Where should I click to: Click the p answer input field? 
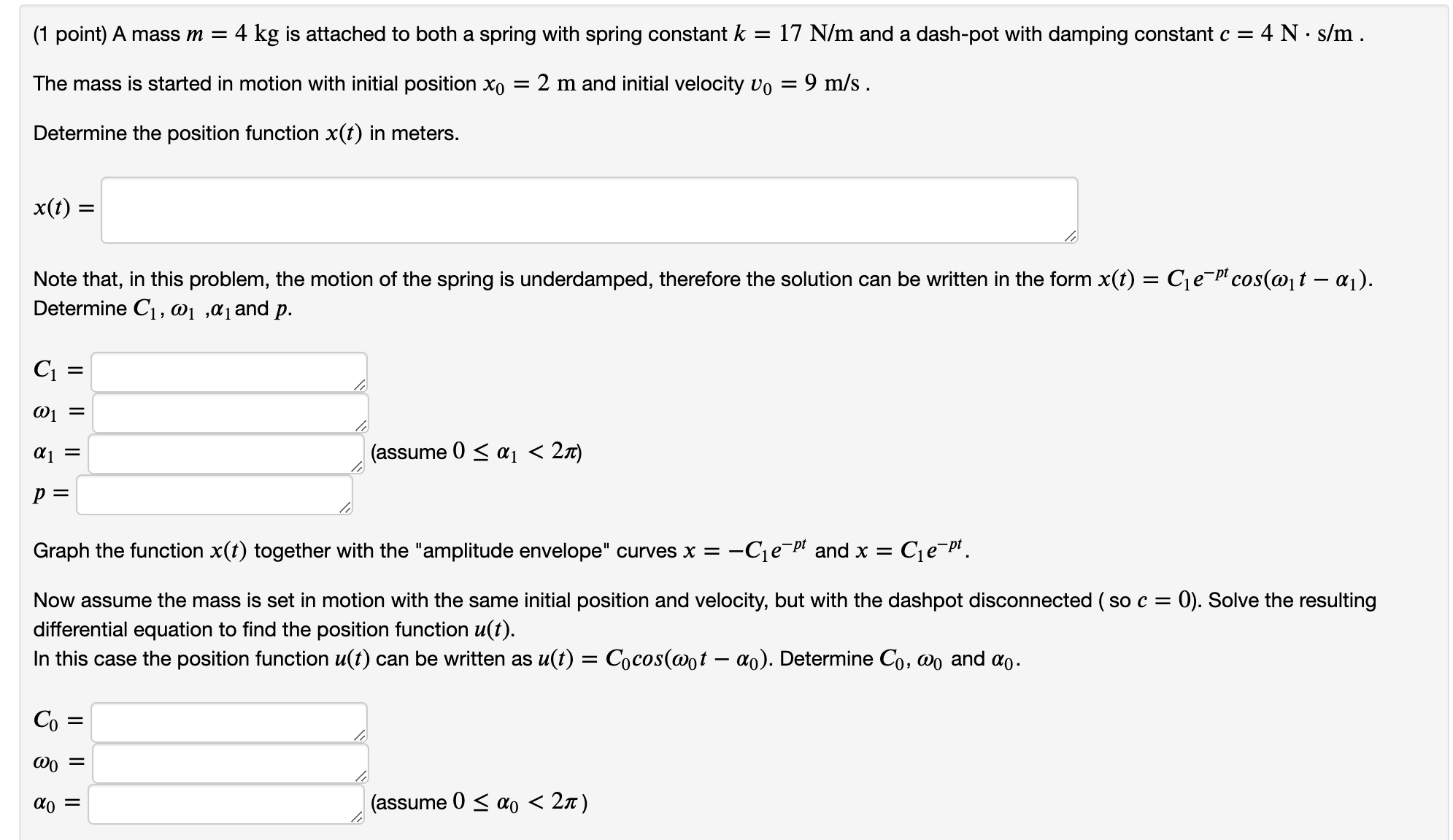click(215, 495)
